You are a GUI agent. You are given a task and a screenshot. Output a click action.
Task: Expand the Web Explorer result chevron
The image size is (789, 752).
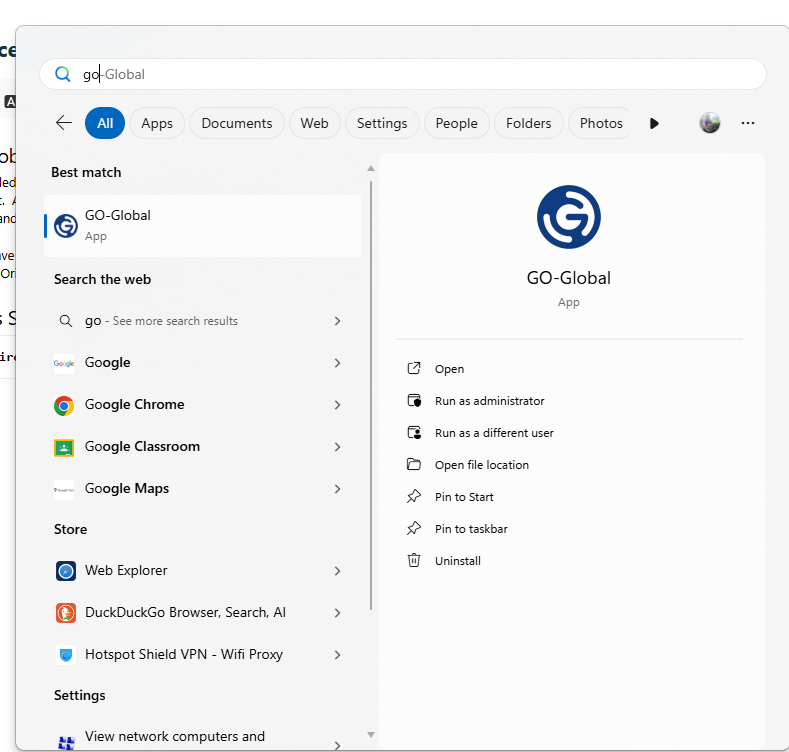point(337,571)
